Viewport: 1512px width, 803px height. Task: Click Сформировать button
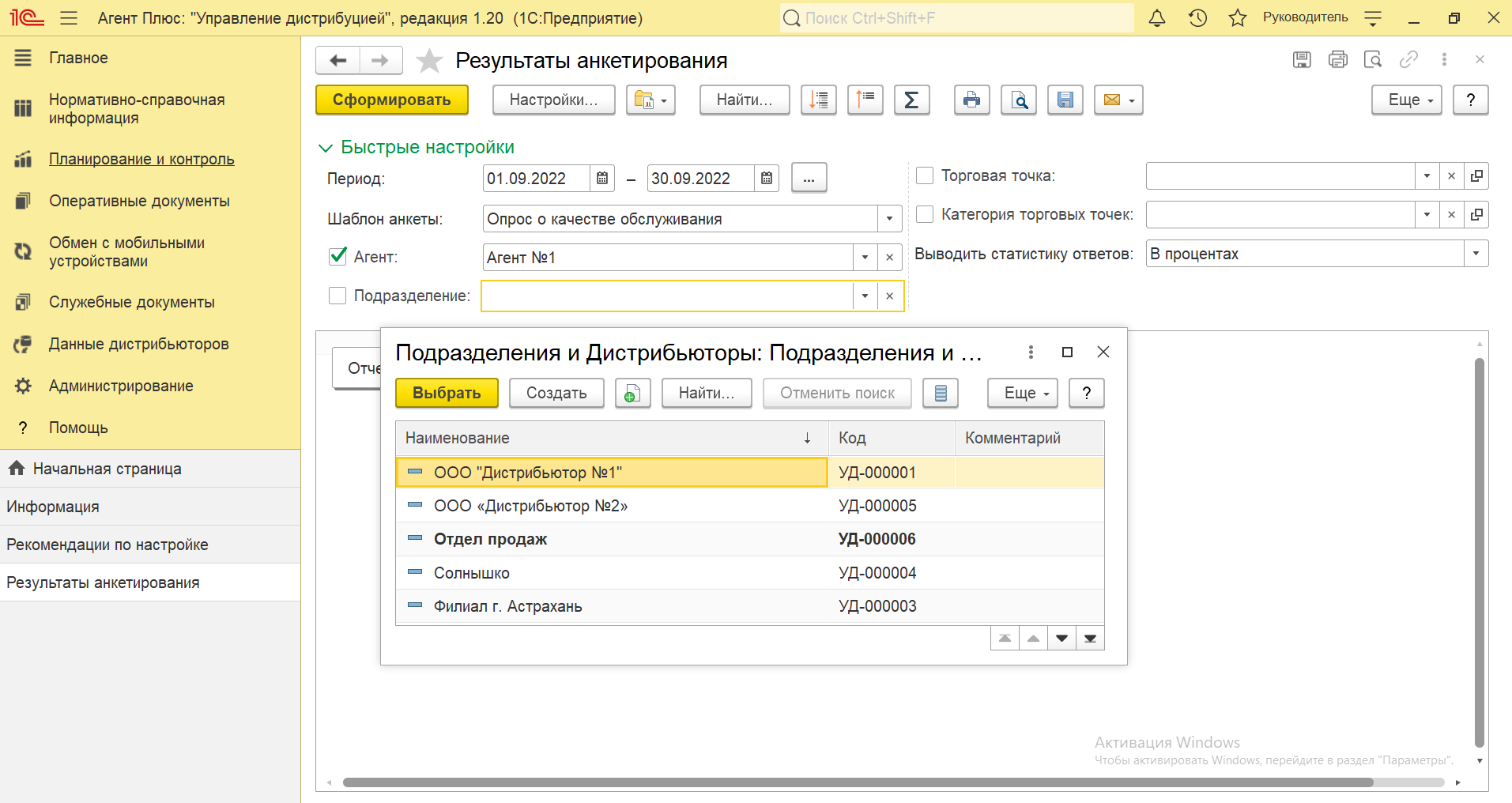392,100
